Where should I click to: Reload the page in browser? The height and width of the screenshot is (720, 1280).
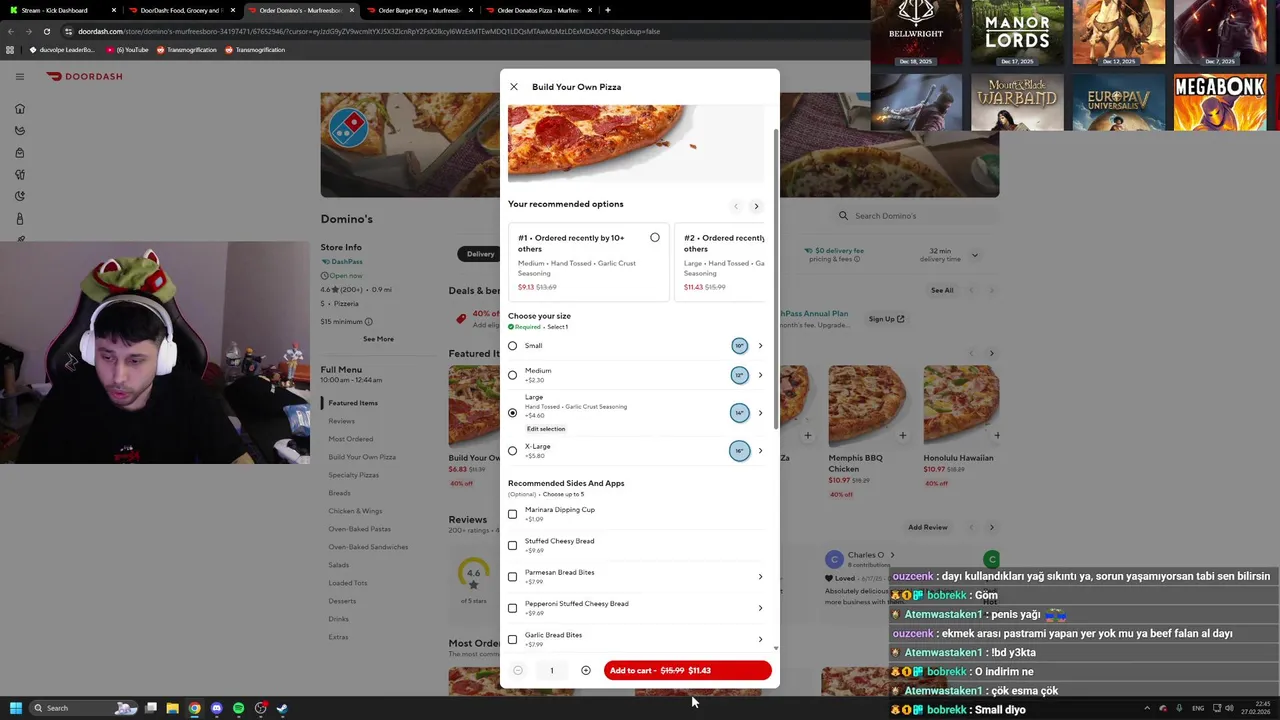[47, 31]
